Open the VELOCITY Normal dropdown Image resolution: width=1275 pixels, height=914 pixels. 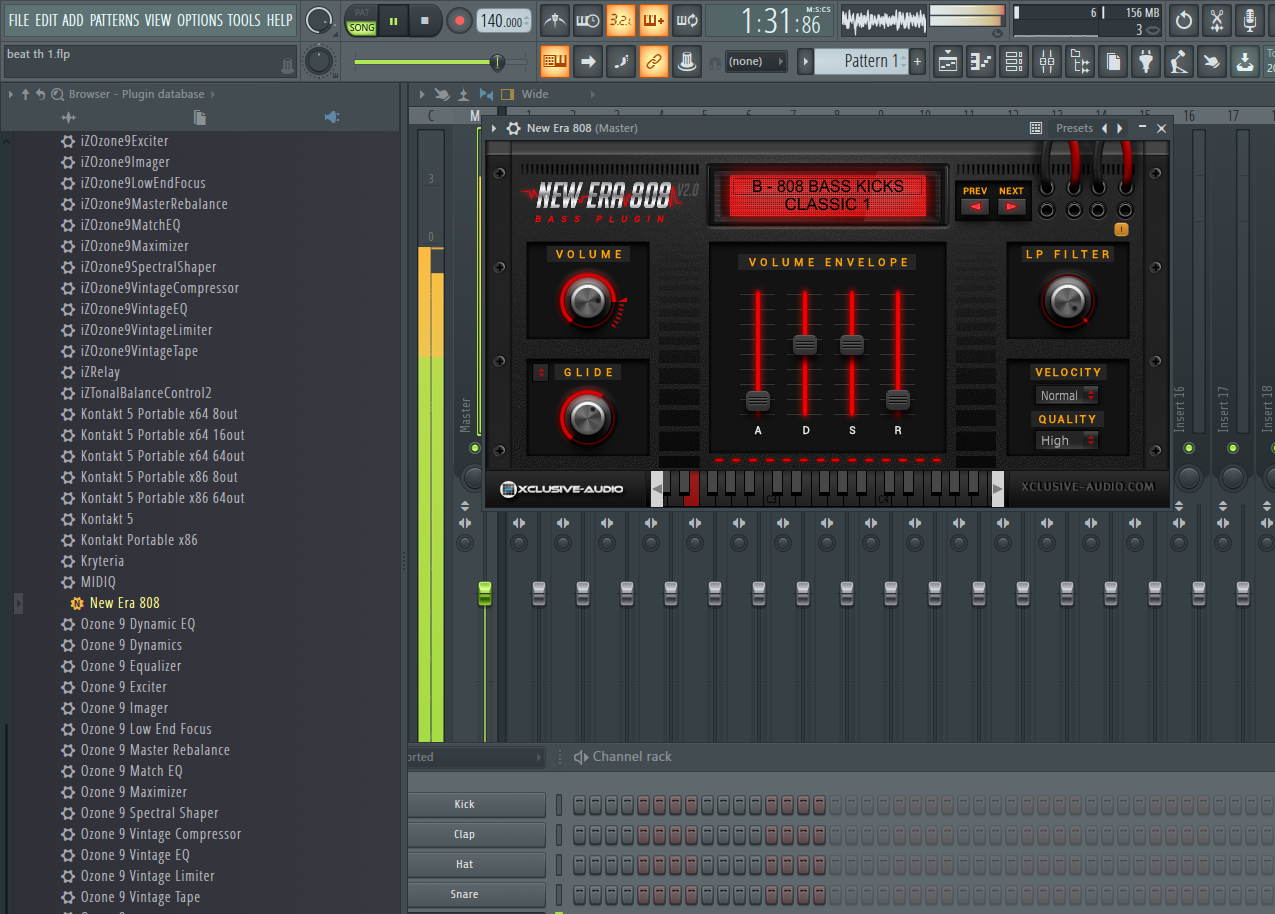(x=1067, y=396)
